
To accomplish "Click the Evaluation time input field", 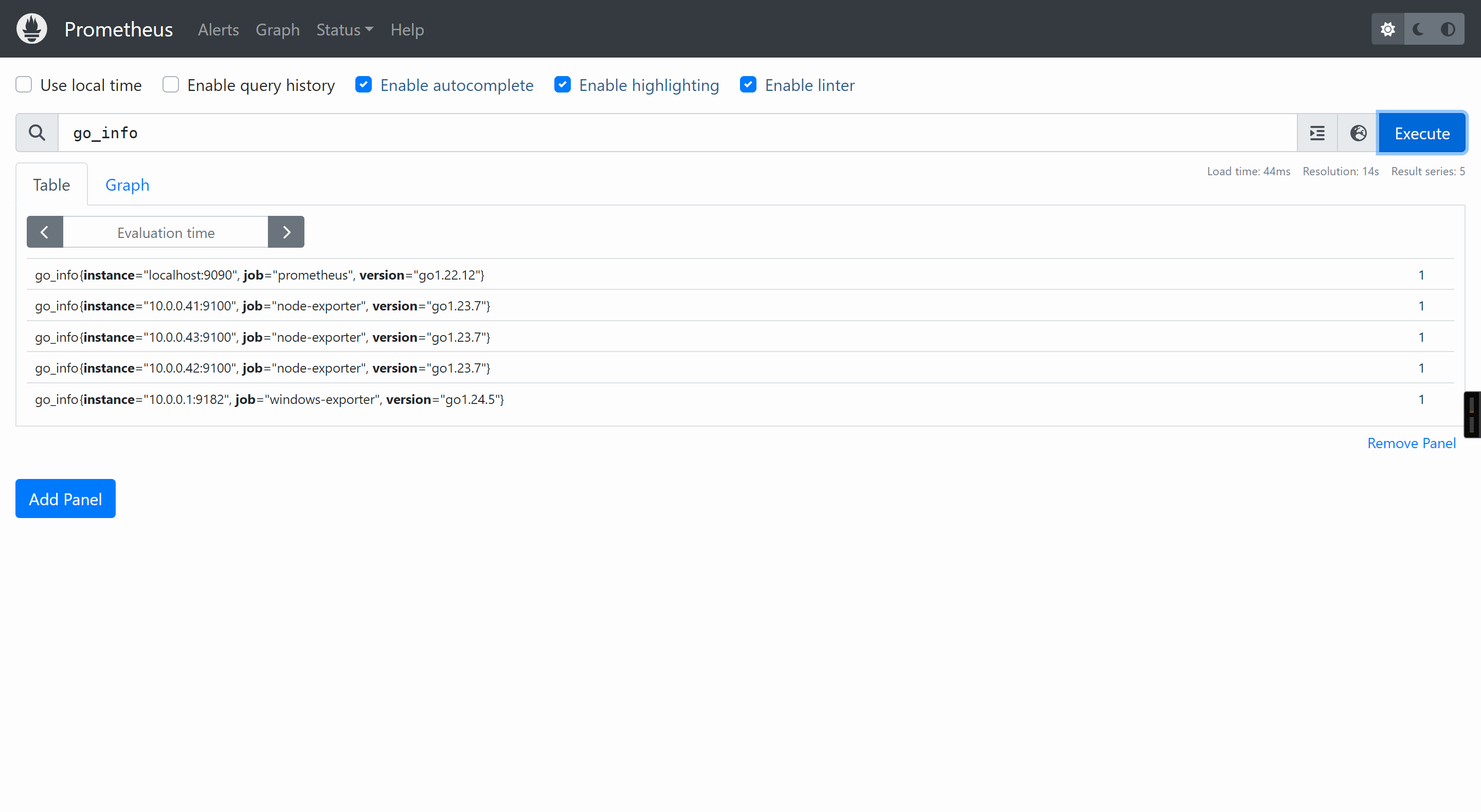I will [166, 232].
